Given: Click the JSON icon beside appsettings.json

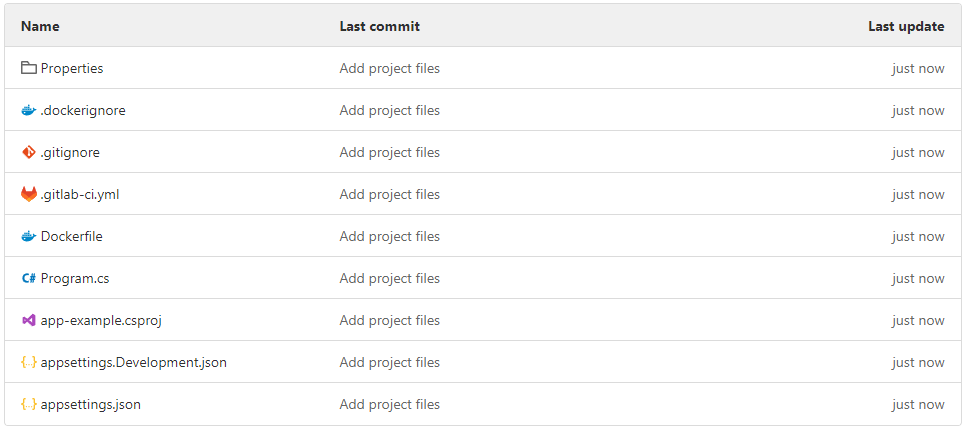Looking at the screenshot, I should point(28,404).
